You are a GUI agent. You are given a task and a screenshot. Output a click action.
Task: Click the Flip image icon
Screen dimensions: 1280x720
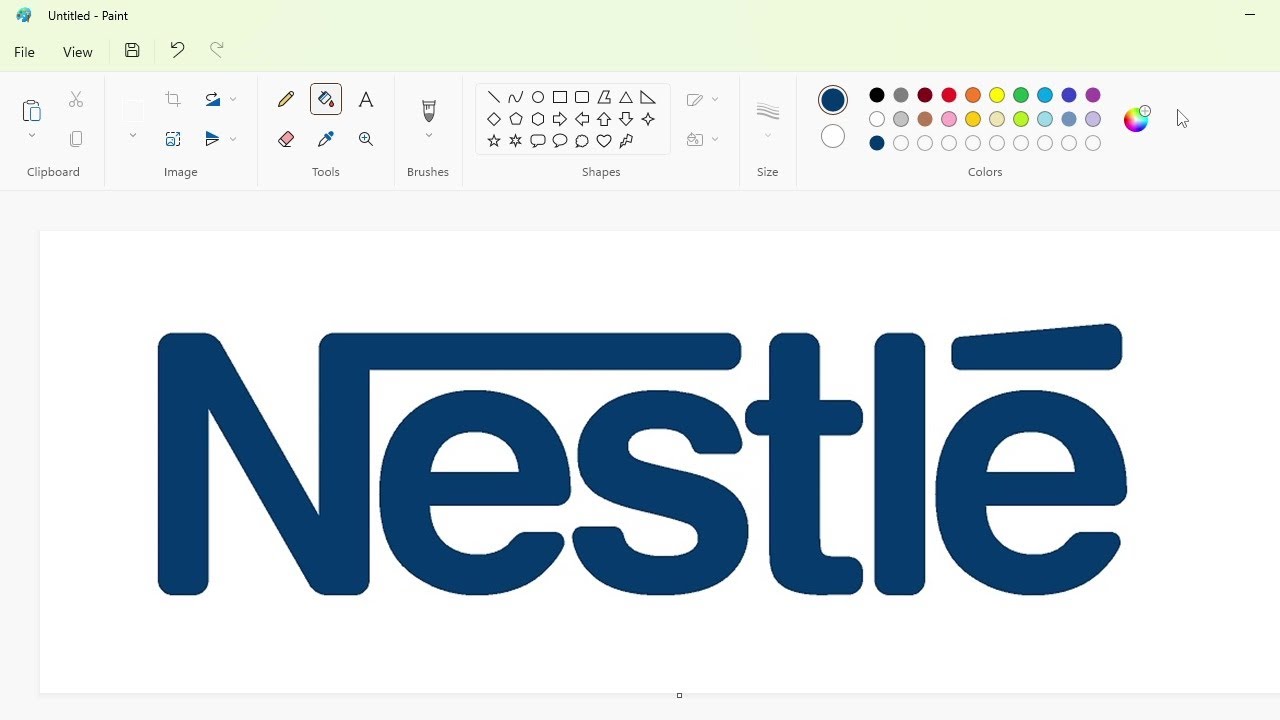point(213,139)
